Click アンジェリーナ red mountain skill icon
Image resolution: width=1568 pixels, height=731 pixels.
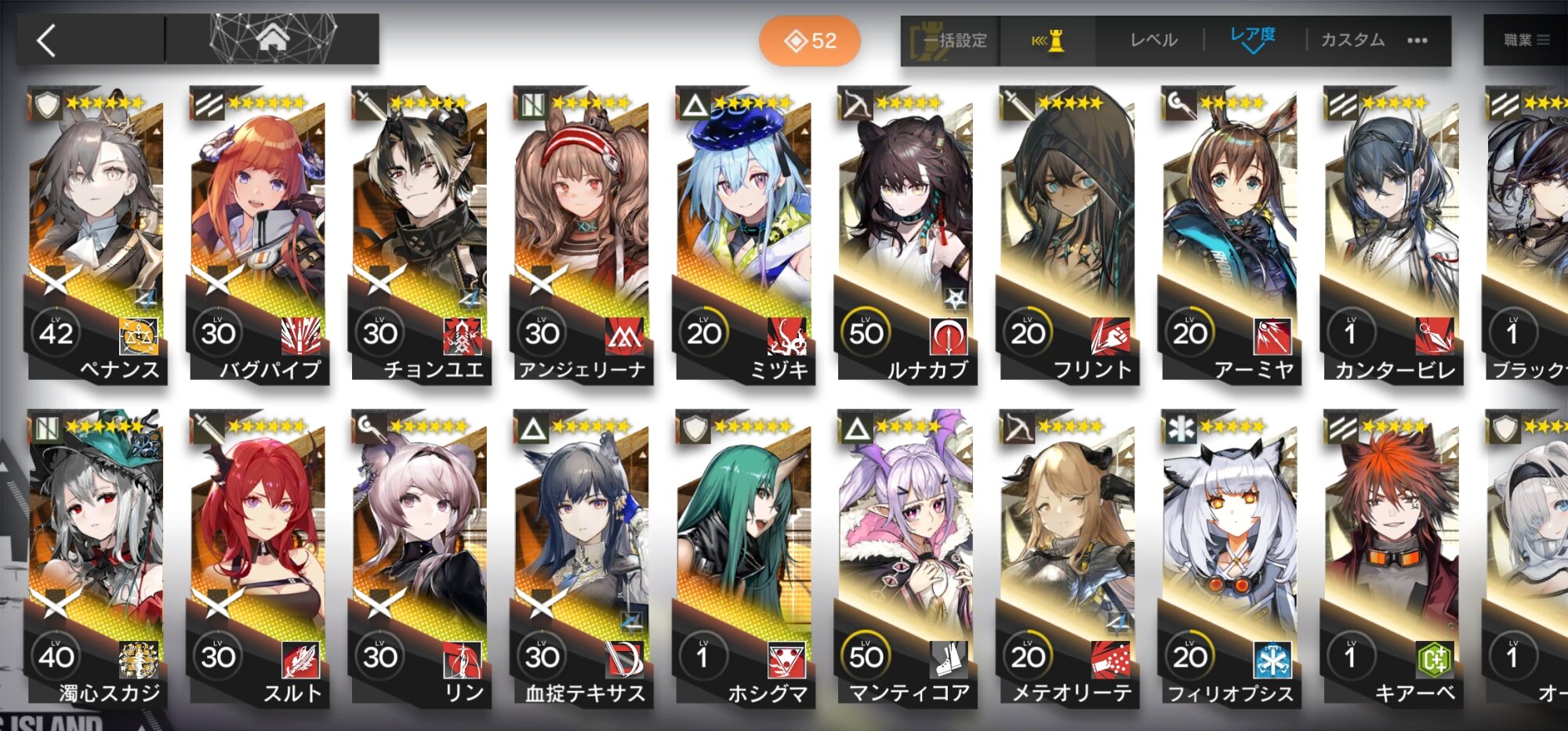click(x=624, y=335)
